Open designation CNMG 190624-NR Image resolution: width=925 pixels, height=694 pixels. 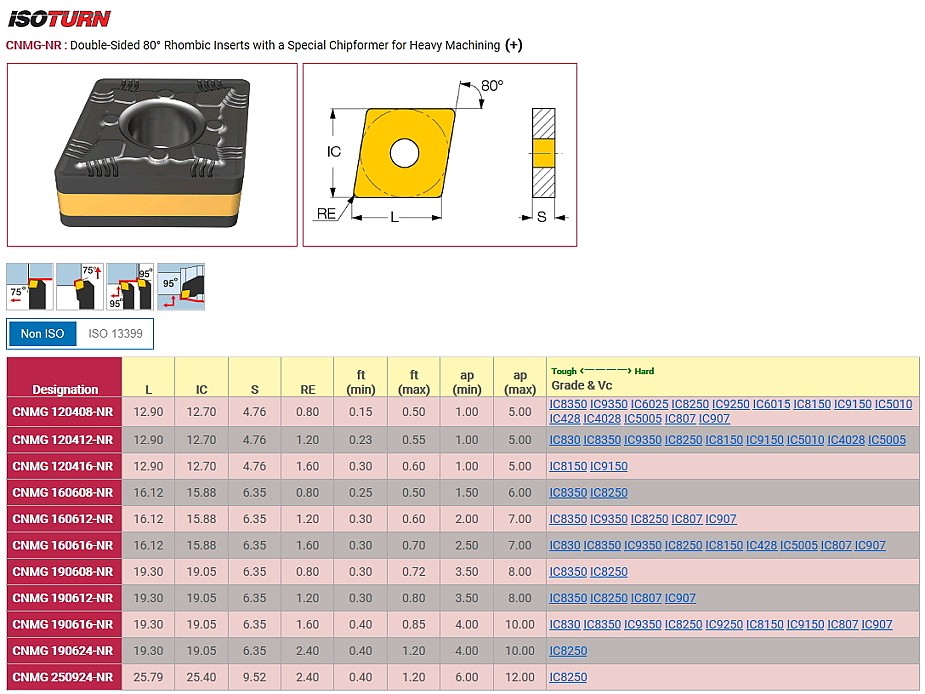63,650
